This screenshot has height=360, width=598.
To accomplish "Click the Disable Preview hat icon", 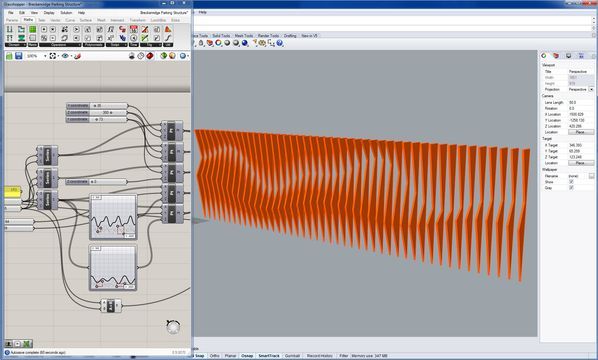I will [x=132, y=56].
